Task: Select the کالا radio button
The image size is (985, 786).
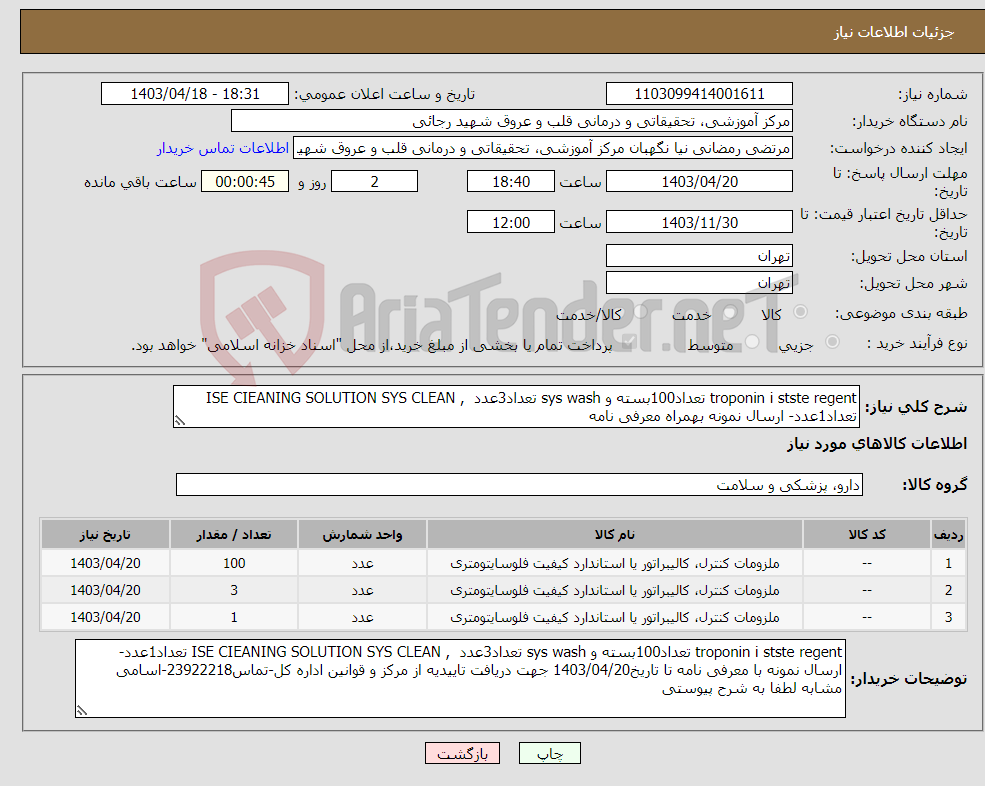Action: (x=801, y=312)
